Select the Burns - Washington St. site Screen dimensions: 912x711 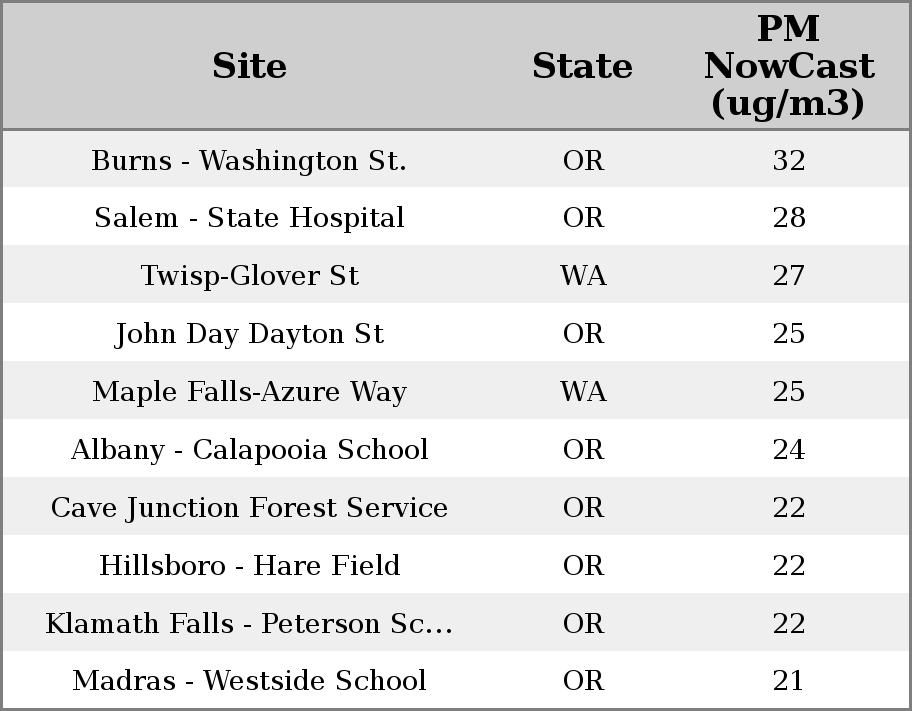pyautogui.click(x=249, y=161)
